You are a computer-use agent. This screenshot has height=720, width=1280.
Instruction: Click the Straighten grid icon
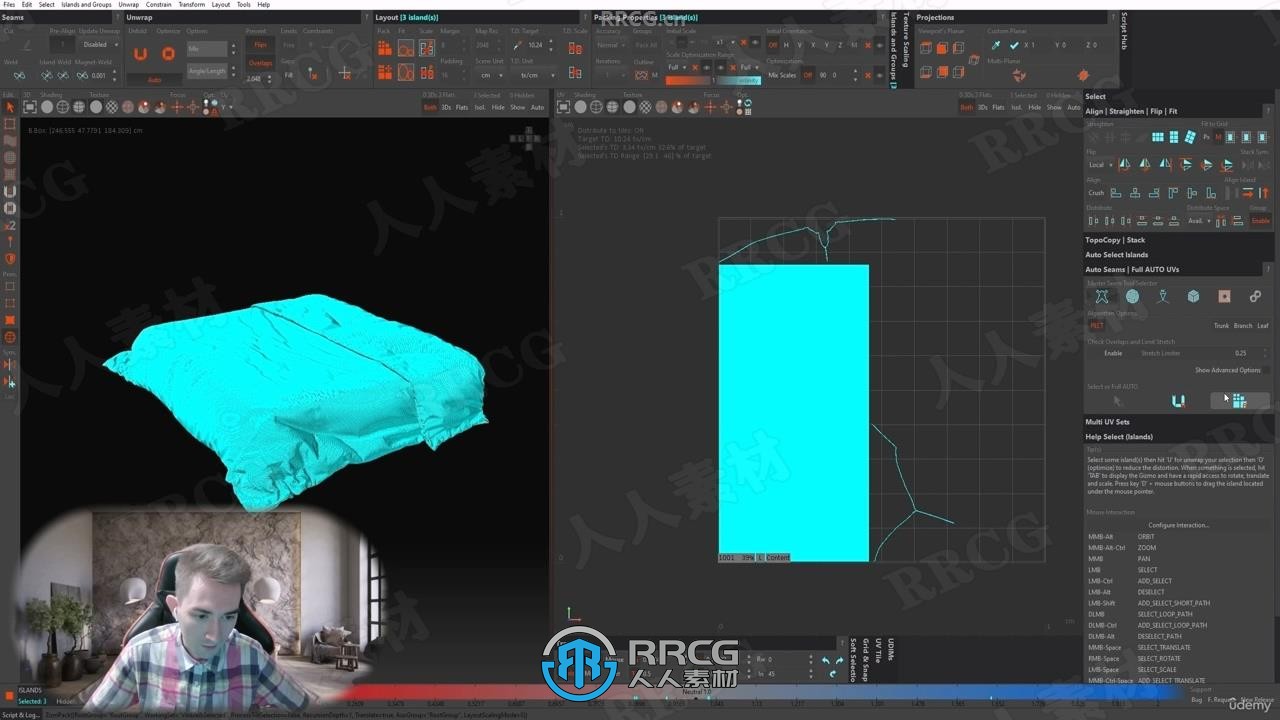click(1157, 137)
